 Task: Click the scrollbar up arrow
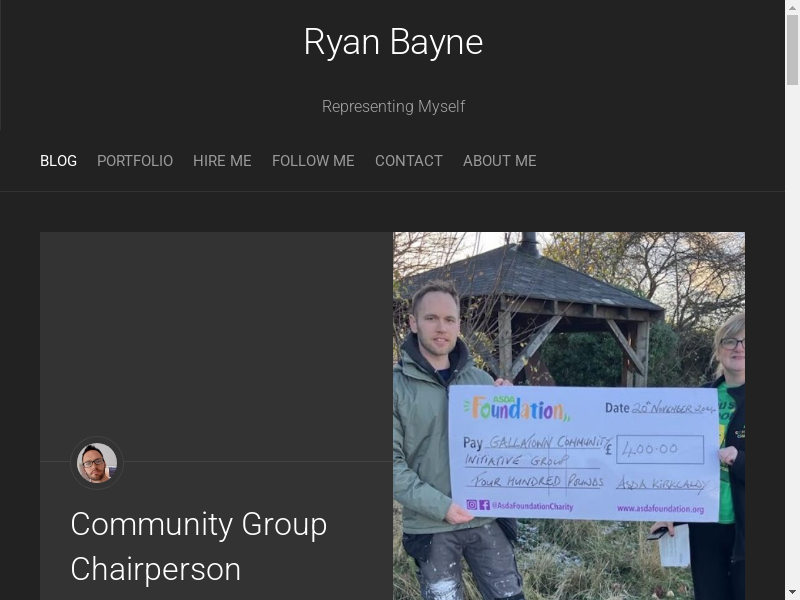click(792, 8)
